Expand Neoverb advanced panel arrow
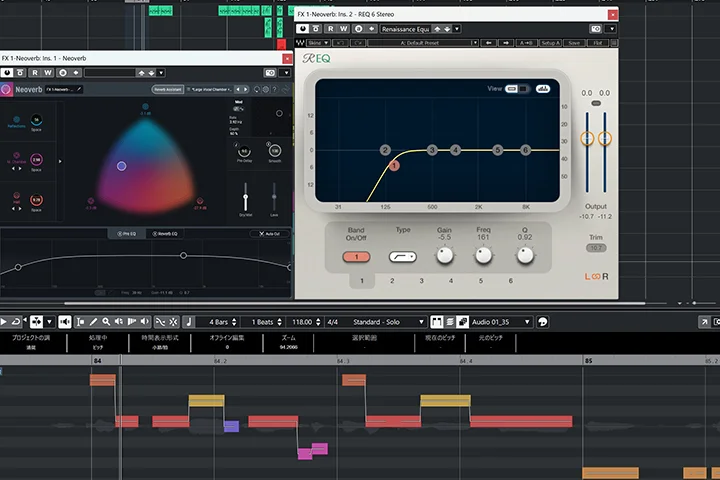This screenshot has height=480, width=720. tap(60, 161)
